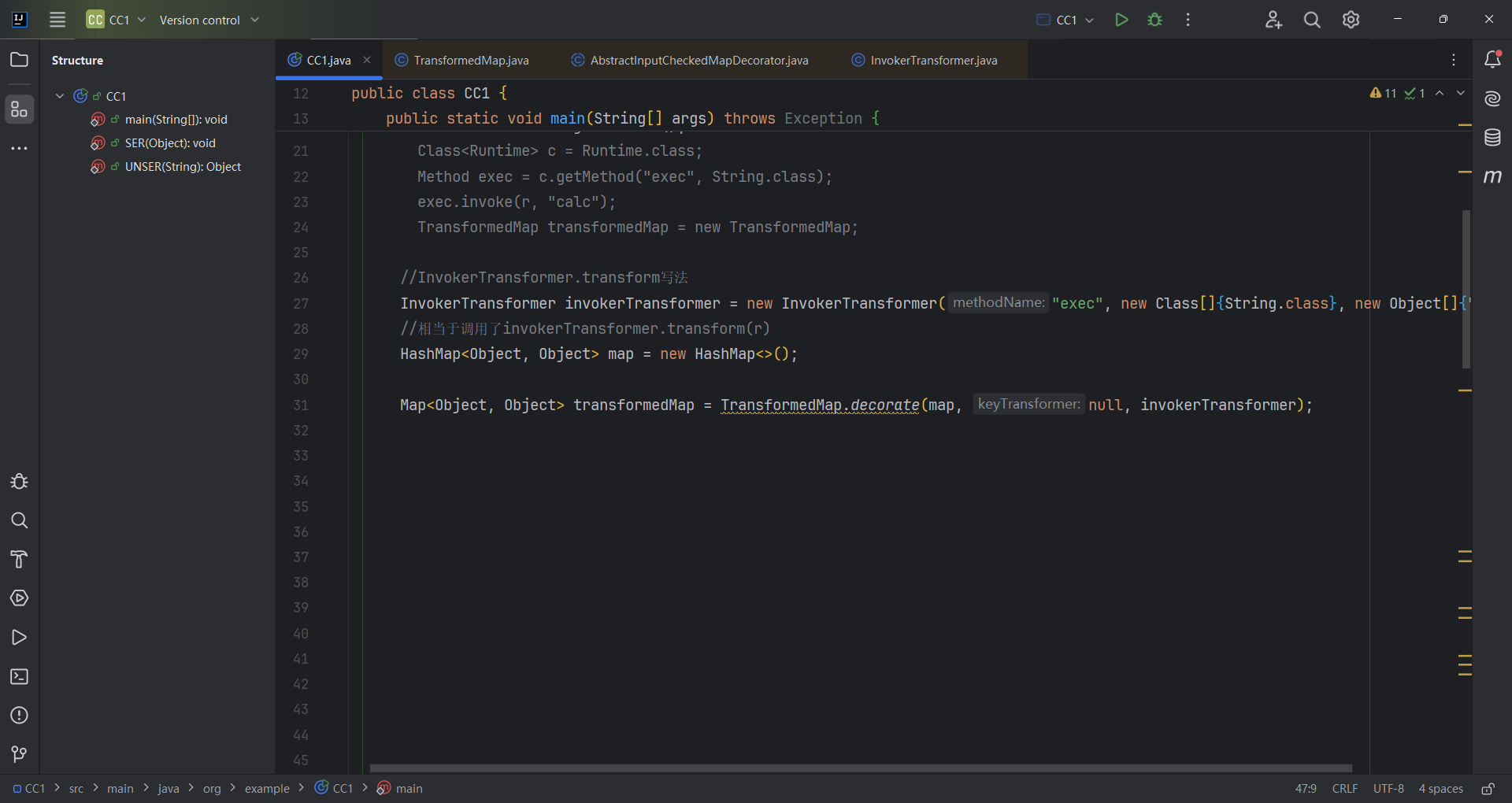Change file encoding UTF-8
Image resolution: width=1512 pixels, height=803 pixels.
pyautogui.click(x=1388, y=789)
